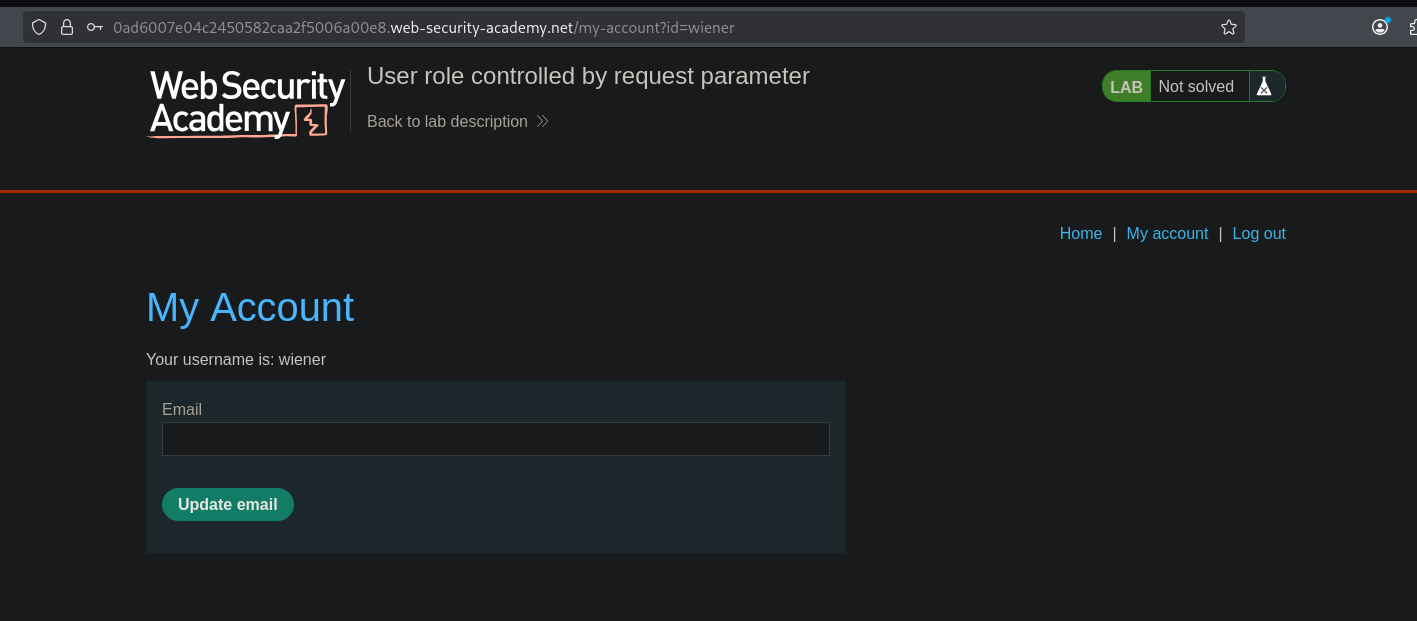Open the Home page link
Viewport: 1417px width, 621px height.
[1080, 233]
